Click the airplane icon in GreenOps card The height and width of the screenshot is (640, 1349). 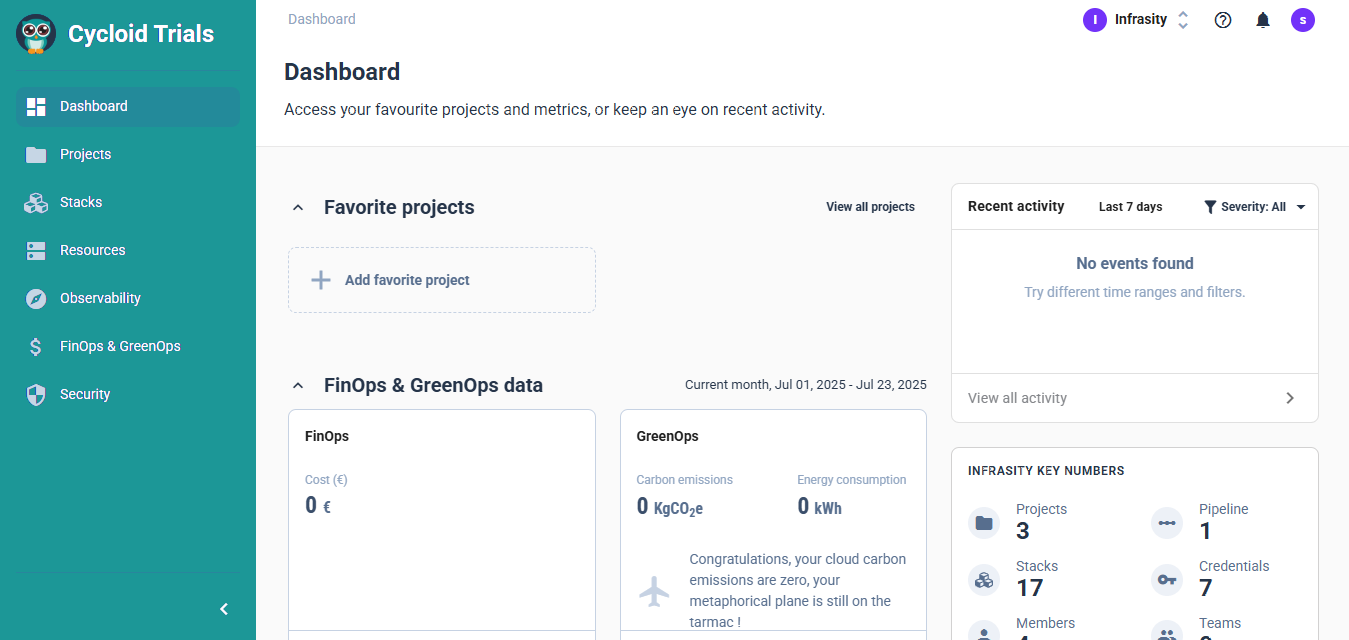(x=654, y=591)
